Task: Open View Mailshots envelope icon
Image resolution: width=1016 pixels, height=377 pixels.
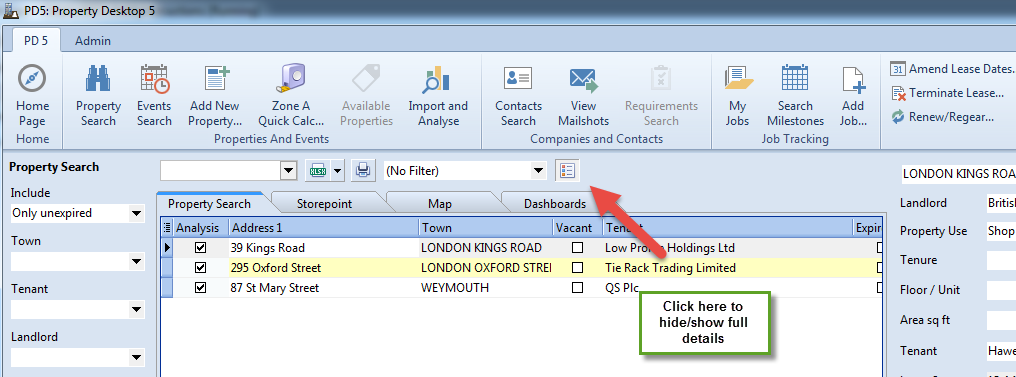Action: (x=584, y=79)
